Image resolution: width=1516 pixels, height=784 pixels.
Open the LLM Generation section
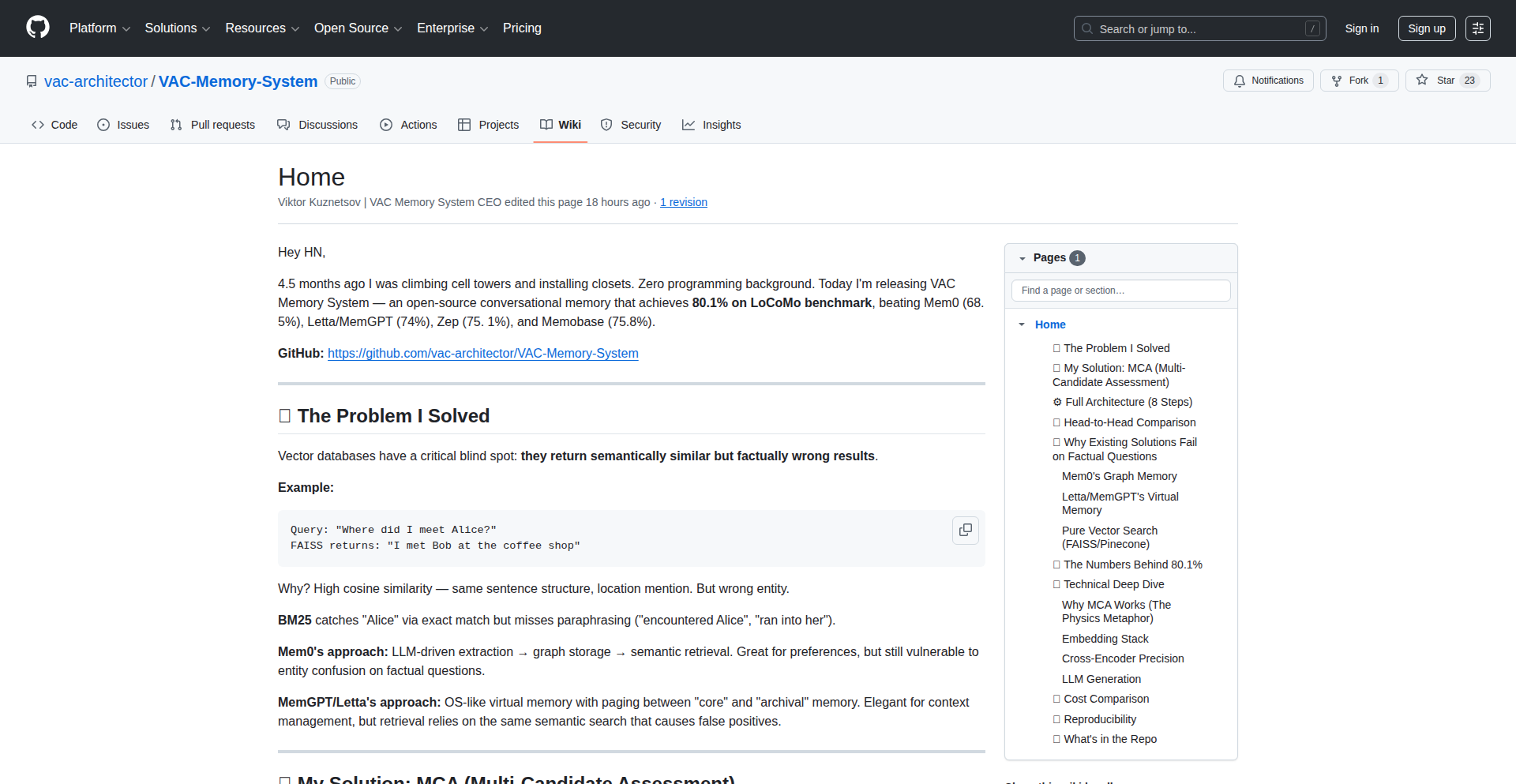point(1101,679)
